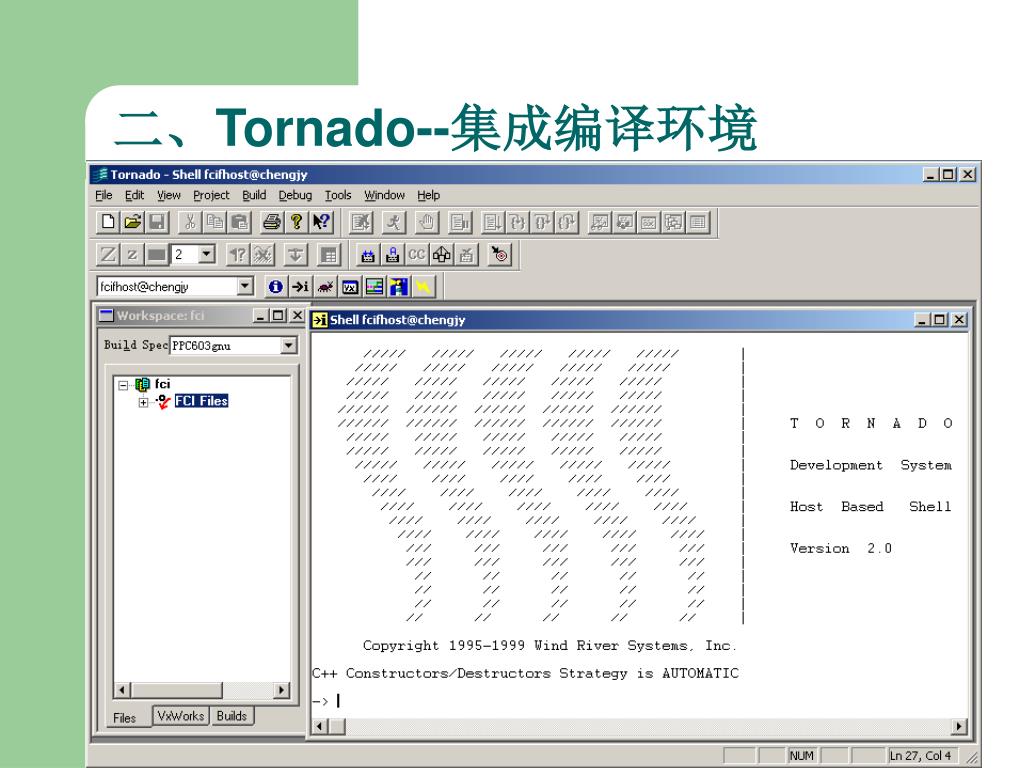Image resolution: width=1024 pixels, height=768 pixels.
Task: Click the Shell window scrollbar right arrow
Action: (959, 726)
